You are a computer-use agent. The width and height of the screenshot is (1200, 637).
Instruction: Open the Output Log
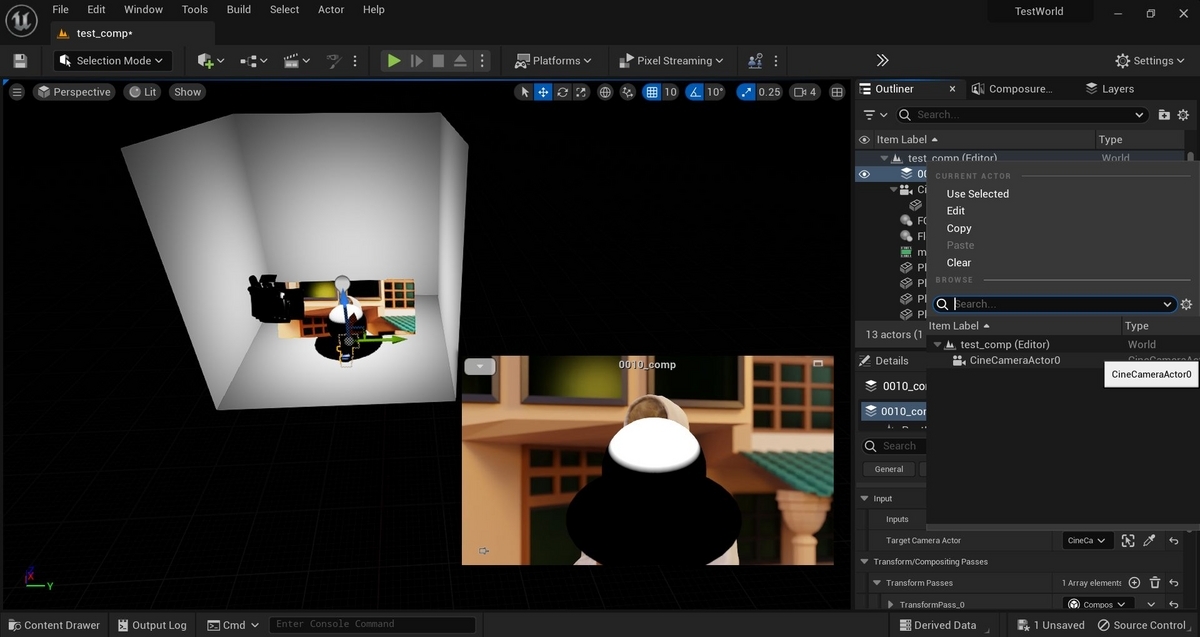point(150,625)
